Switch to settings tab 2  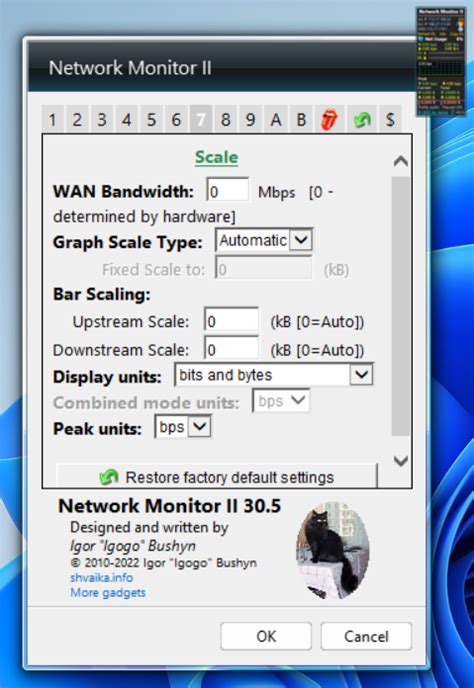coord(77,119)
